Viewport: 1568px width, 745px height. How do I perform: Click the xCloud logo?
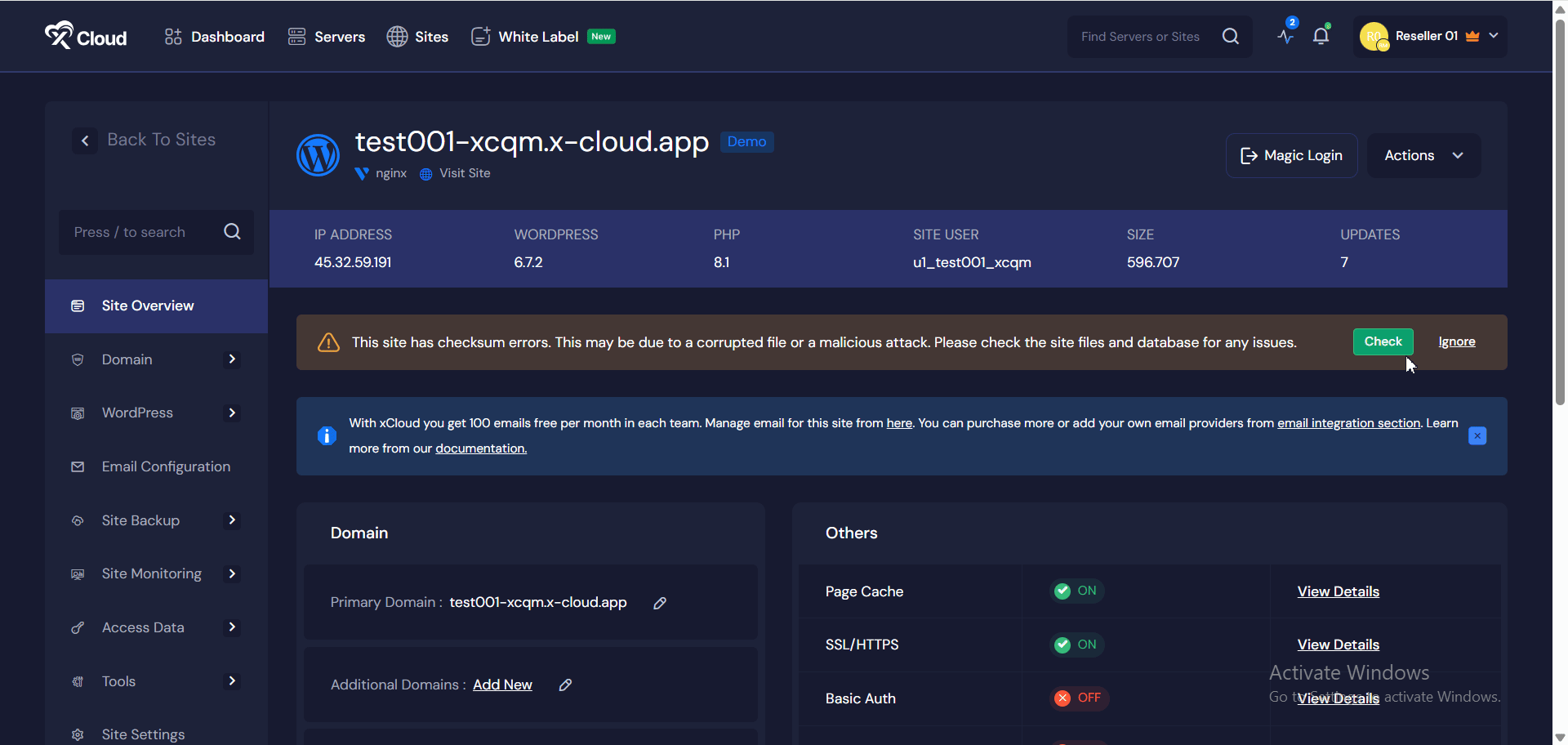[86, 36]
